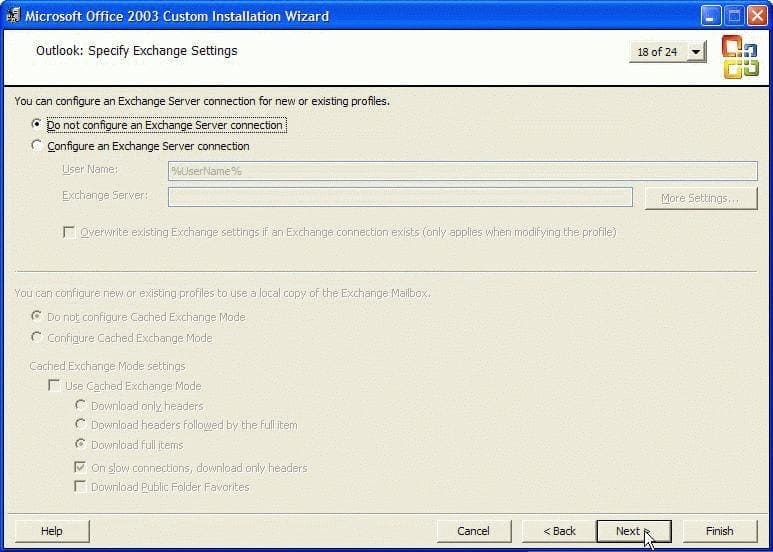Screen dimensions: 773x552
Task: Click the User Name input field
Action: (x=462, y=171)
